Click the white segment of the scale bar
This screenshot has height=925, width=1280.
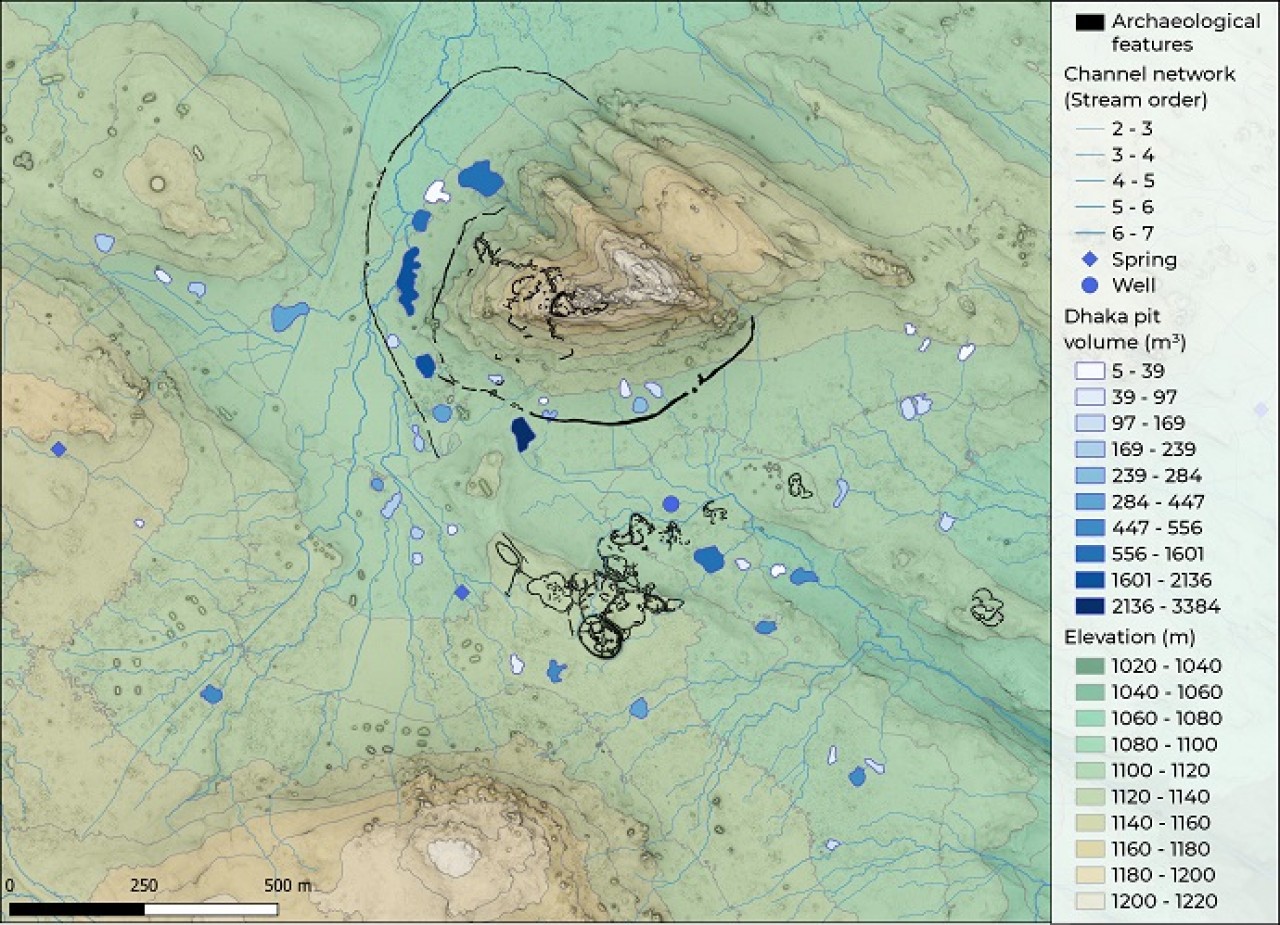211,910
